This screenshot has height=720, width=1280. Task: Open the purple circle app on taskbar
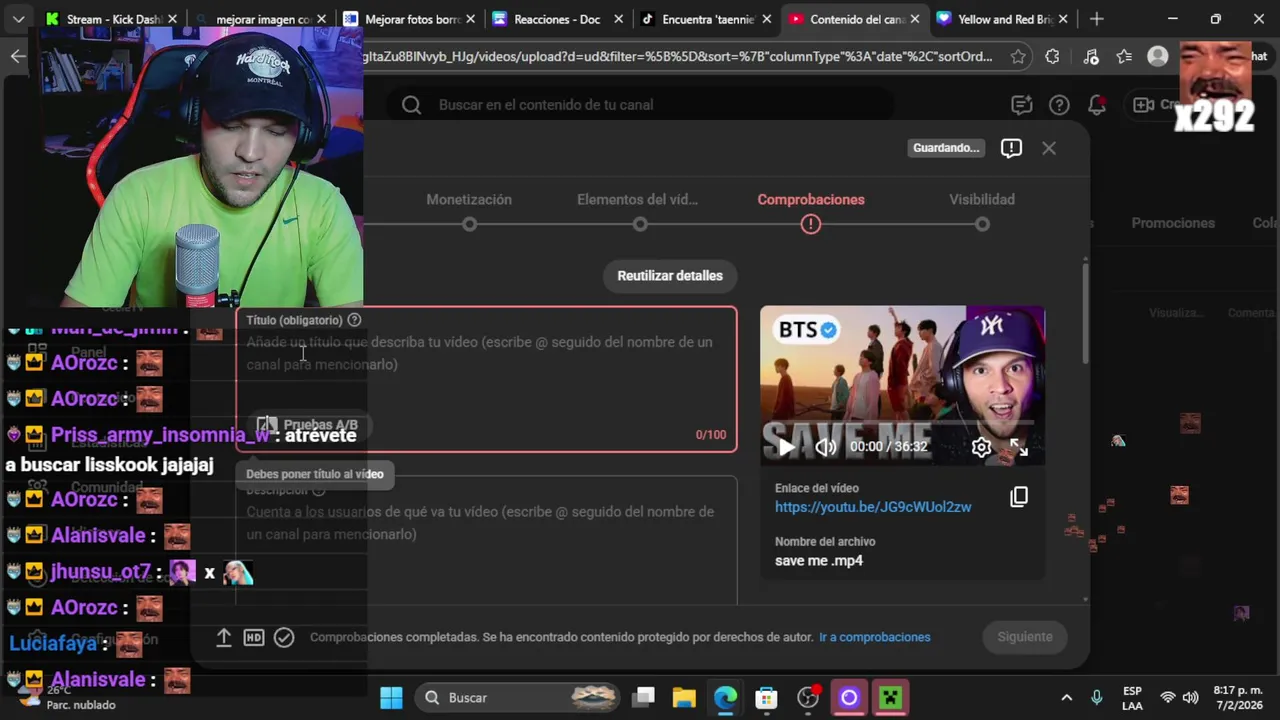[x=849, y=697]
